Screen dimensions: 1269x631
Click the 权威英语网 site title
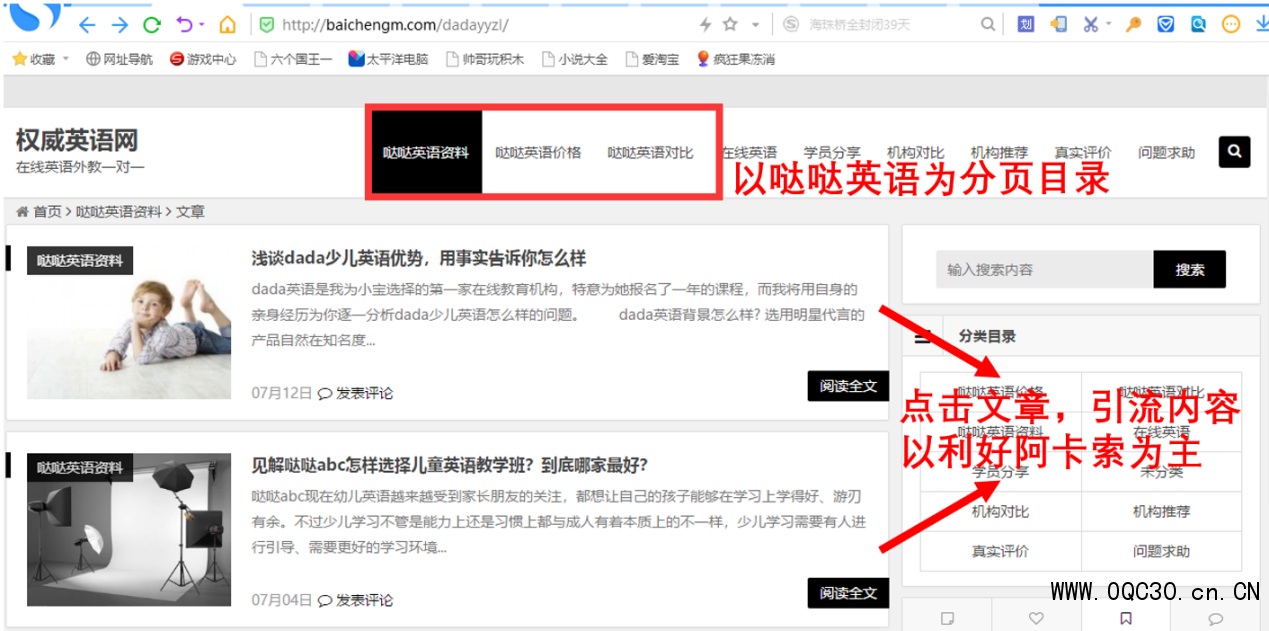(x=77, y=140)
